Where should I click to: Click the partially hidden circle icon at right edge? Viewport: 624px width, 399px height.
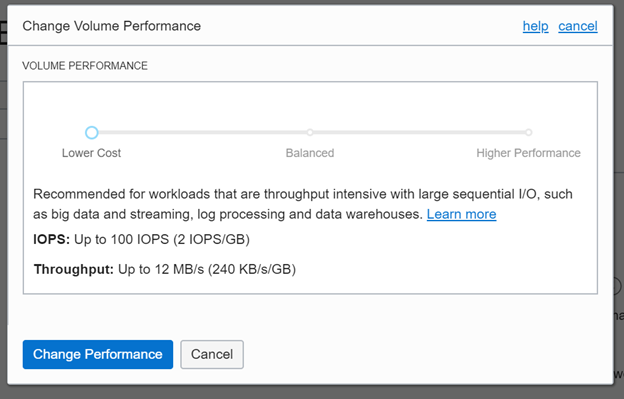(617, 286)
